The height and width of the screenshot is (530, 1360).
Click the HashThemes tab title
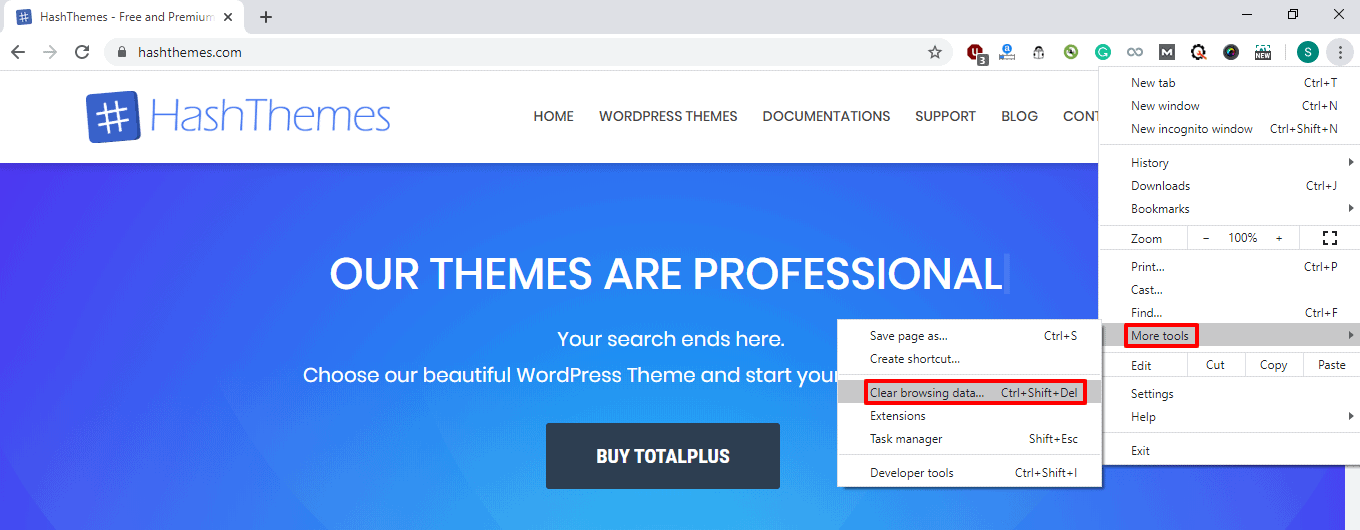127,17
